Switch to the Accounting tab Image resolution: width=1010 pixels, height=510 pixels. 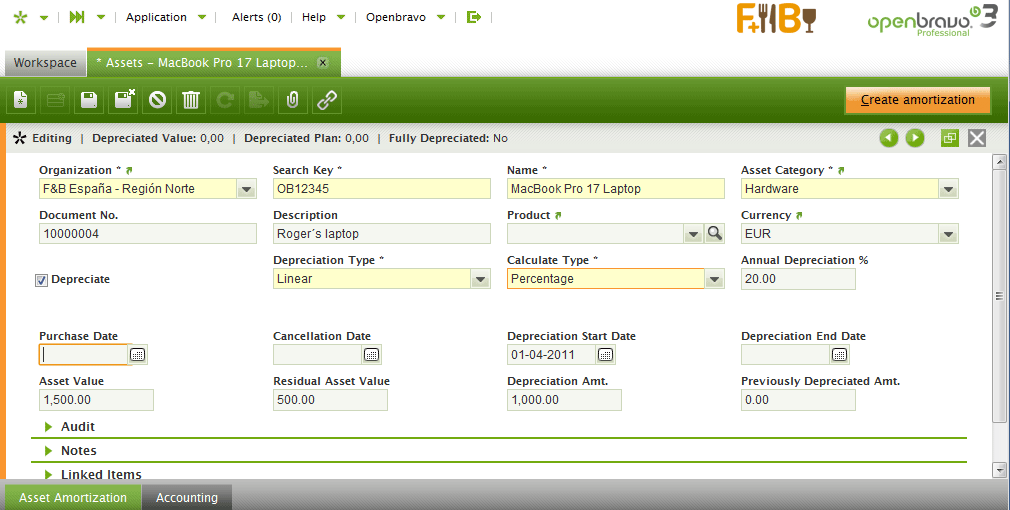click(187, 497)
